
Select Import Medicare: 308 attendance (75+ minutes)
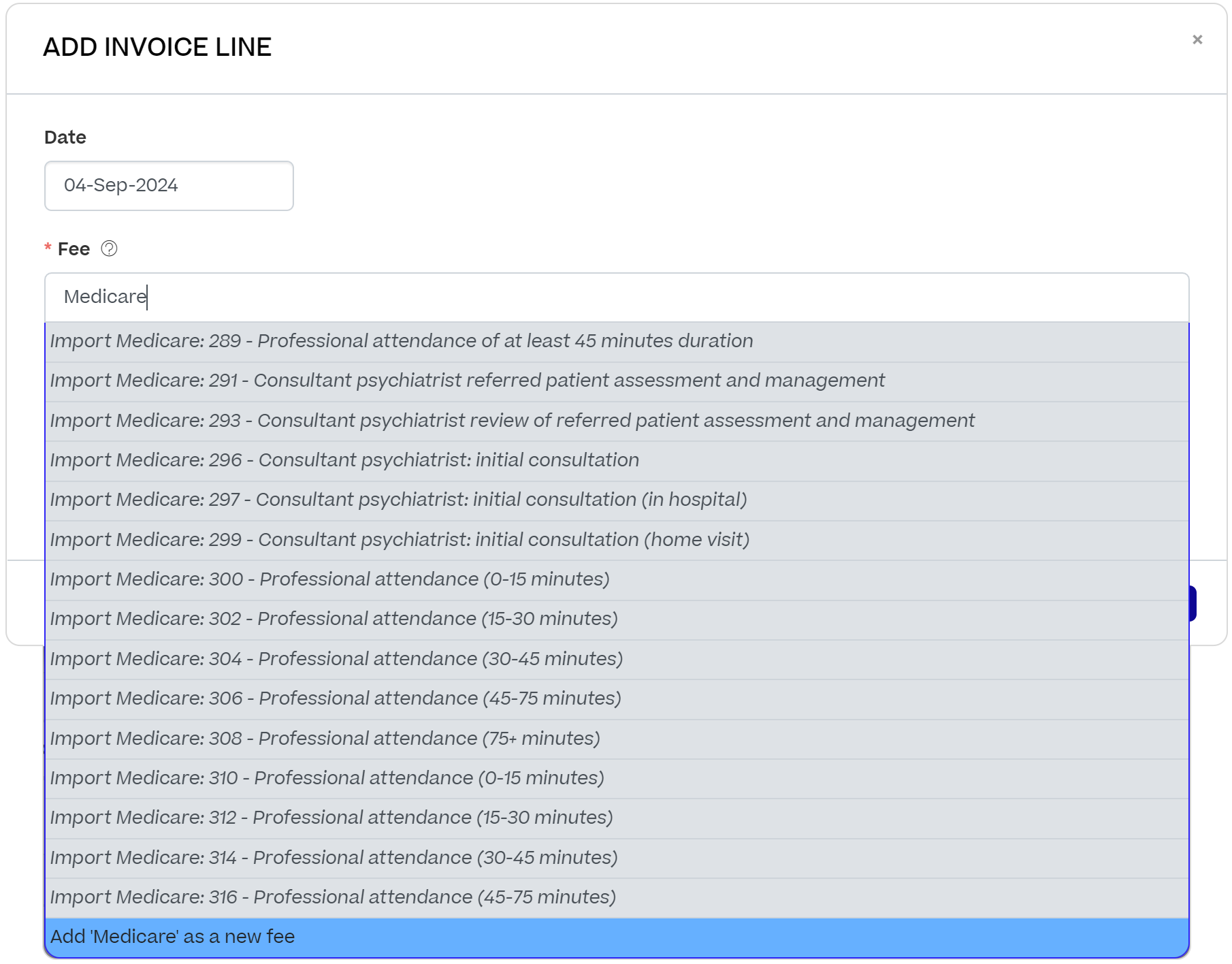pyautogui.click(x=617, y=739)
